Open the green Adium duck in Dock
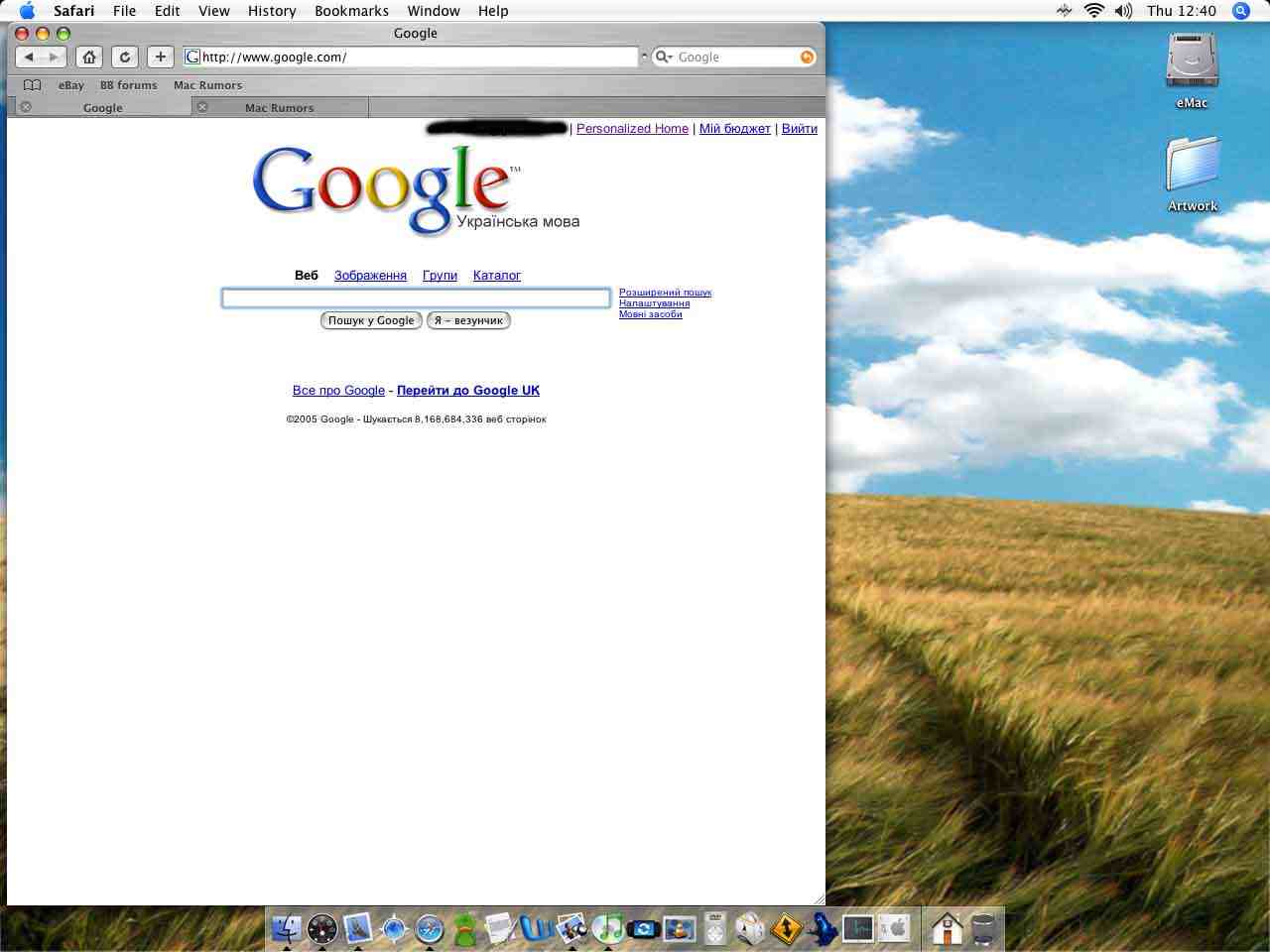1270x952 pixels. pyautogui.click(x=465, y=928)
